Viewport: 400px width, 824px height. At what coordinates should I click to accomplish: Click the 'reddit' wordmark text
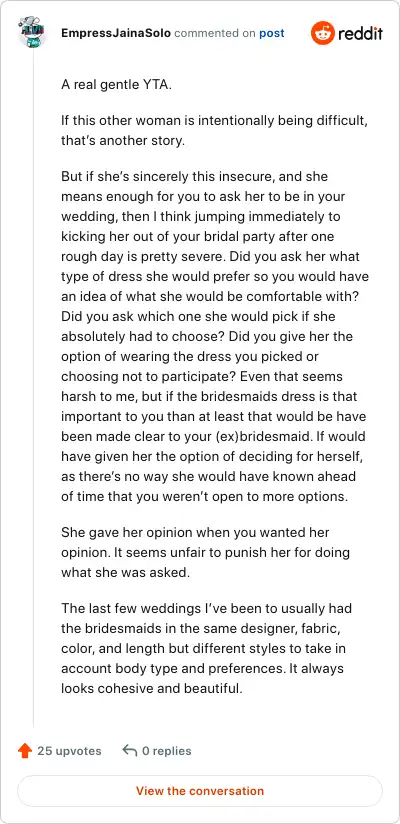[x=361, y=34]
